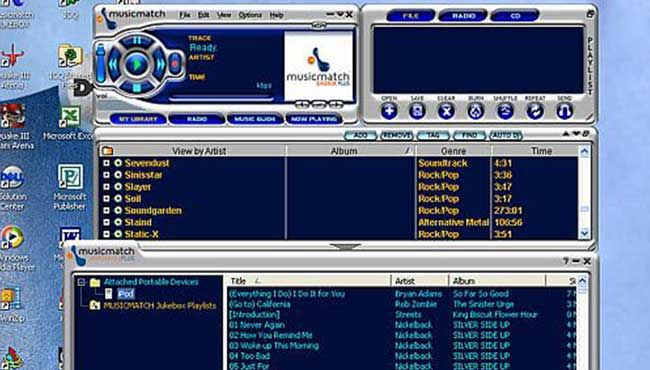
Task: Open playlist using the Open icon
Action: [x=389, y=111]
